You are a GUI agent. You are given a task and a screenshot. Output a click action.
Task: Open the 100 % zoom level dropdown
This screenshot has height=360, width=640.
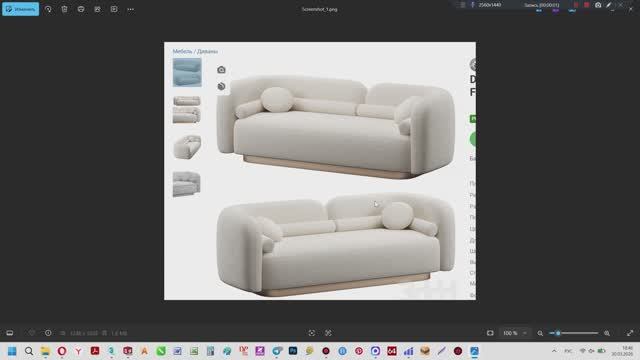[515, 333]
